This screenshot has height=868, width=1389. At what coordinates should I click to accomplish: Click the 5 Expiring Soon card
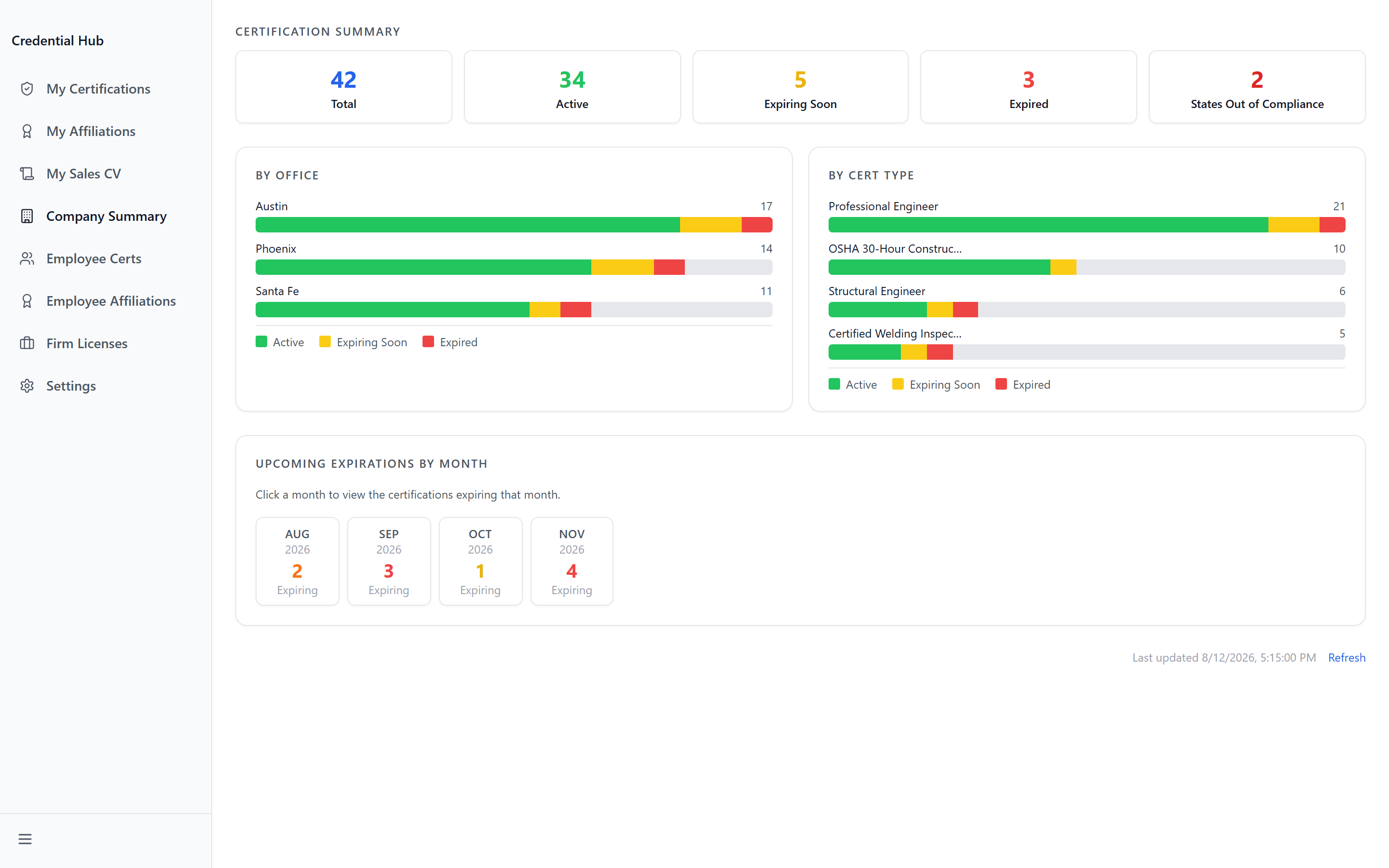coord(800,87)
